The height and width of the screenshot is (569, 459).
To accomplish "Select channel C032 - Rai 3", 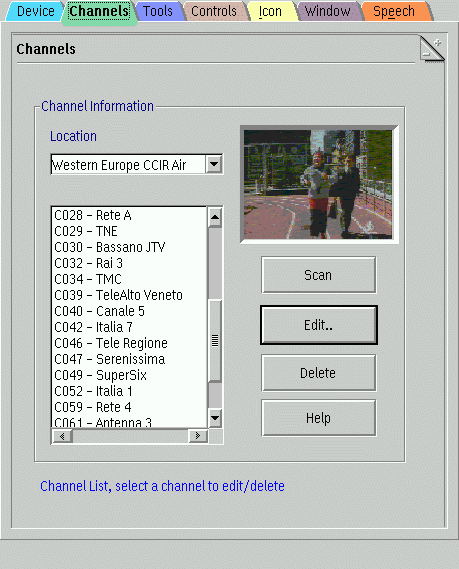I will pyautogui.click(x=130, y=263).
